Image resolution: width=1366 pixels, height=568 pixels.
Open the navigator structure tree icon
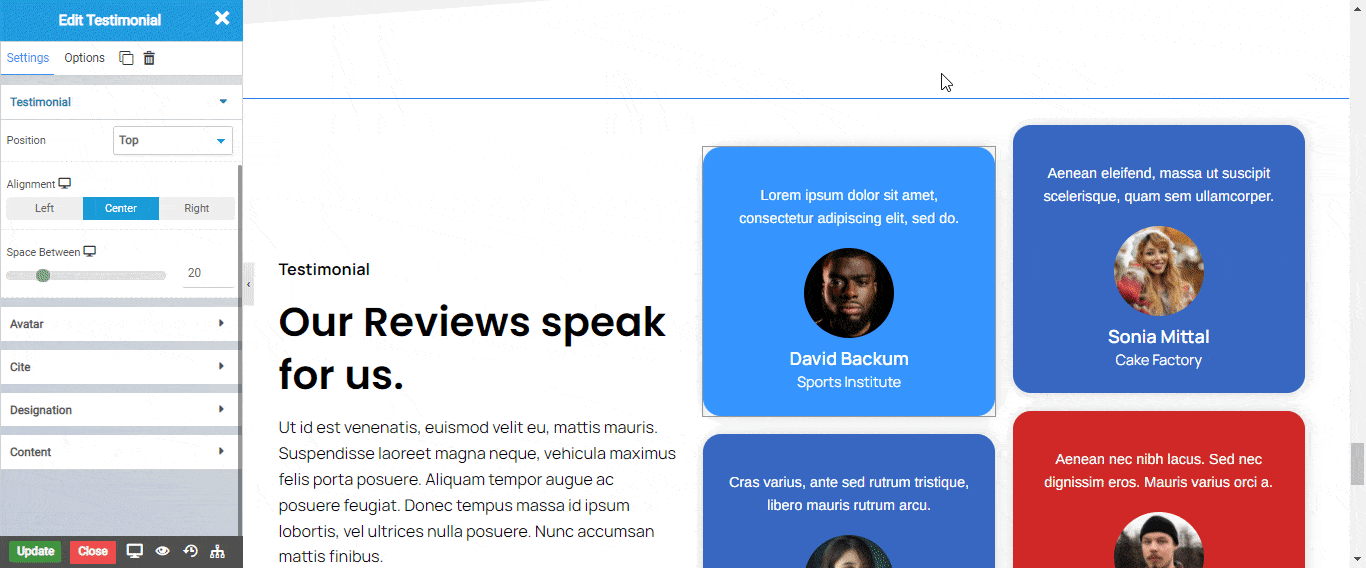pyautogui.click(x=218, y=551)
